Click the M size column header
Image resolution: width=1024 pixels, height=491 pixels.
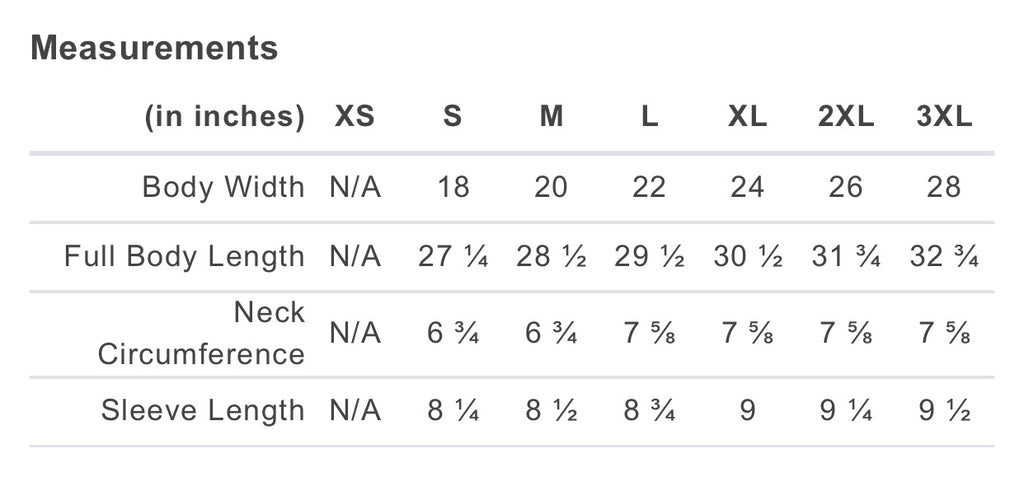pos(551,117)
